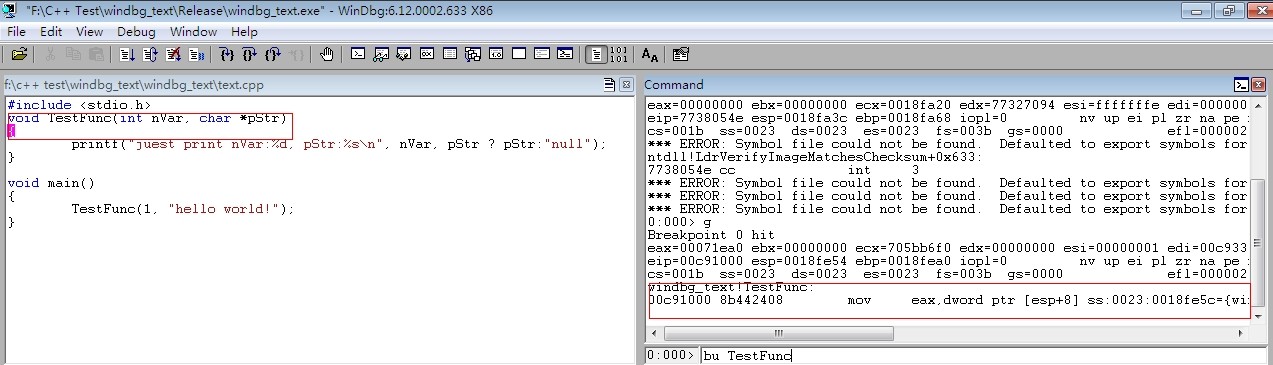Open the Edit menu
Image resolution: width=1273 pixels, height=365 pixels.
tap(51, 31)
